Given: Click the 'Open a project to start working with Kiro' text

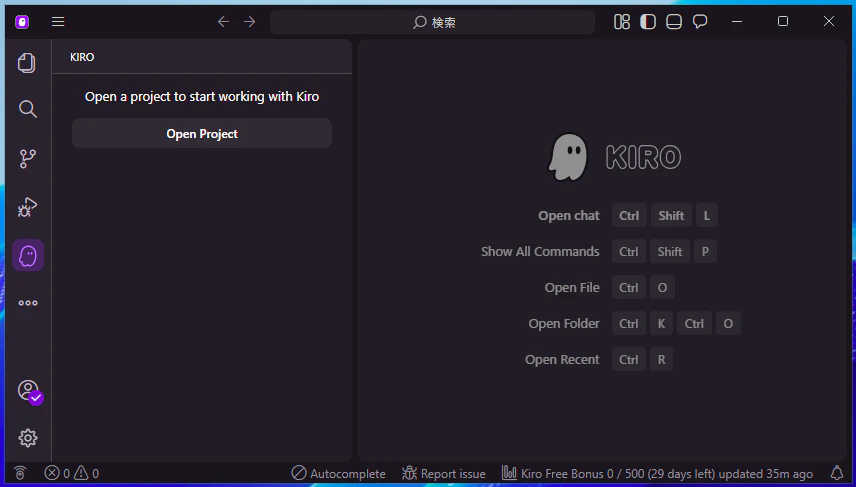Looking at the screenshot, I should [202, 97].
